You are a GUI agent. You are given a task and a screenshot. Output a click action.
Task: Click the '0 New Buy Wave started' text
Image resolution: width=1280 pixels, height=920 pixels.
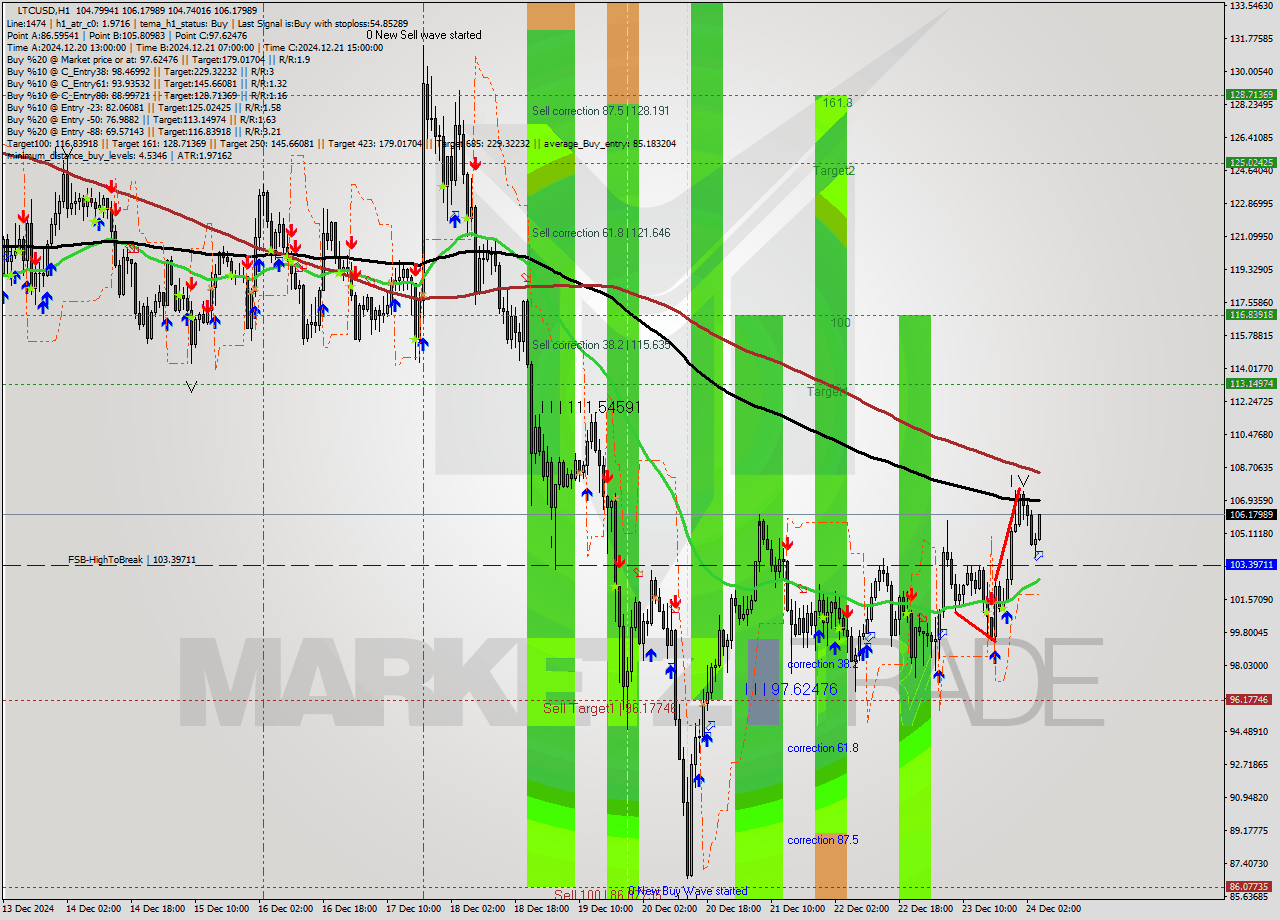(x=687, y=891)
